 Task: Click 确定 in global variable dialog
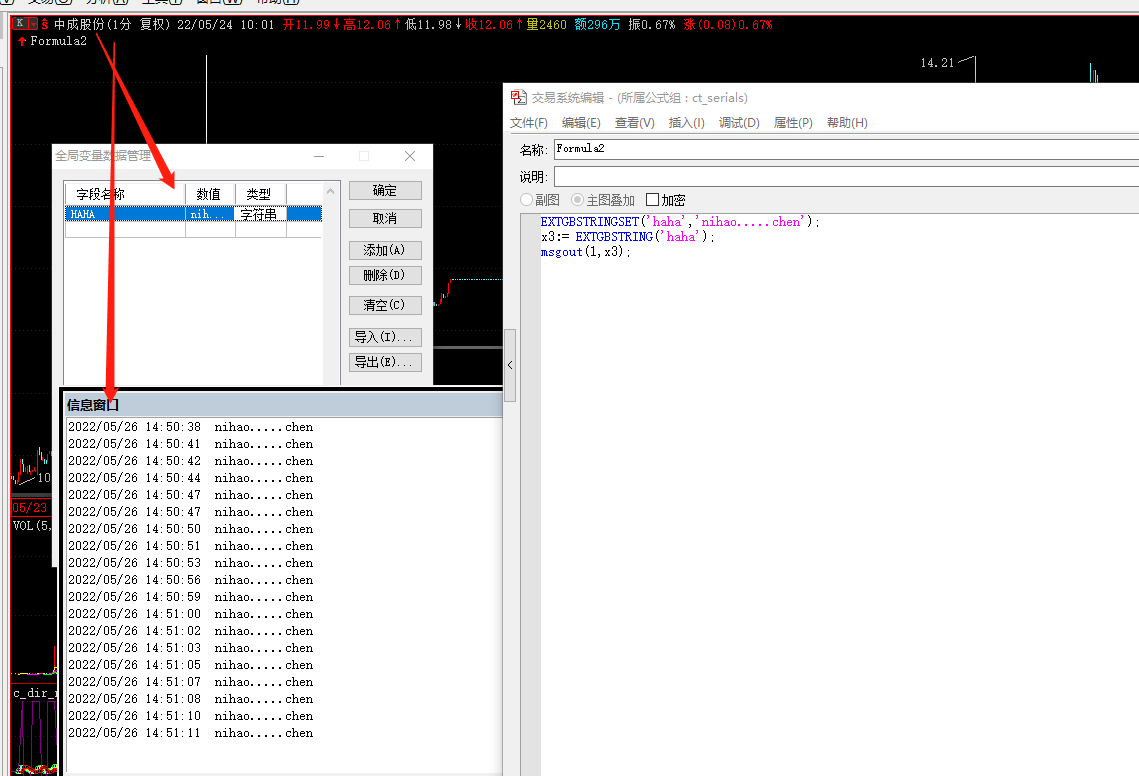[385, 190]
